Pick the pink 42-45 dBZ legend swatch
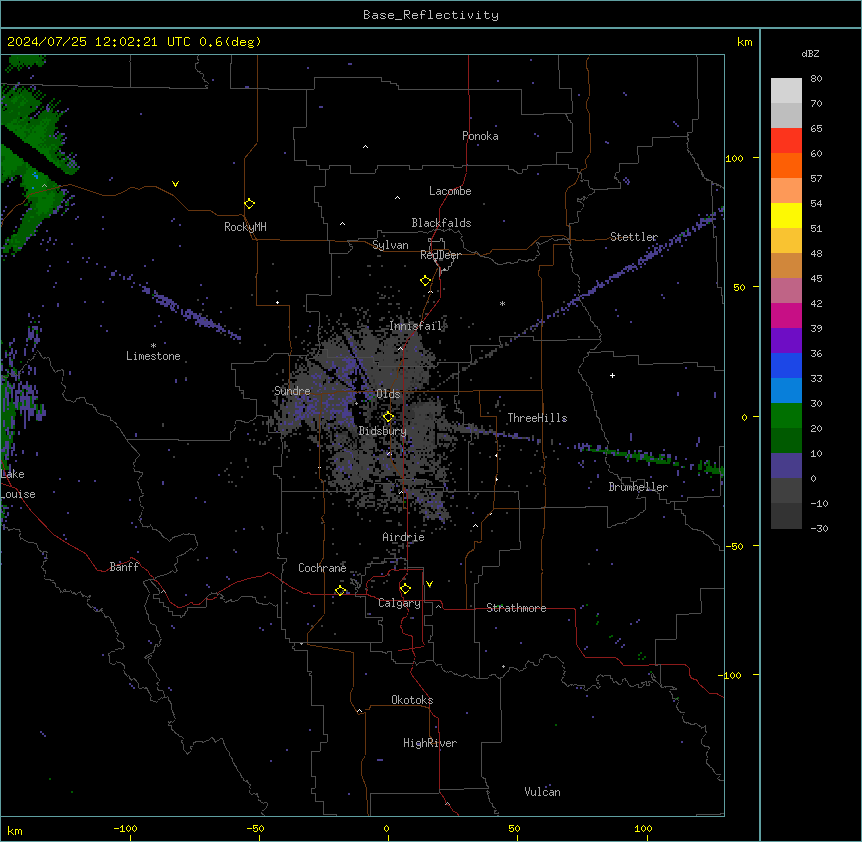862x842 pixels. click(786, 290)
